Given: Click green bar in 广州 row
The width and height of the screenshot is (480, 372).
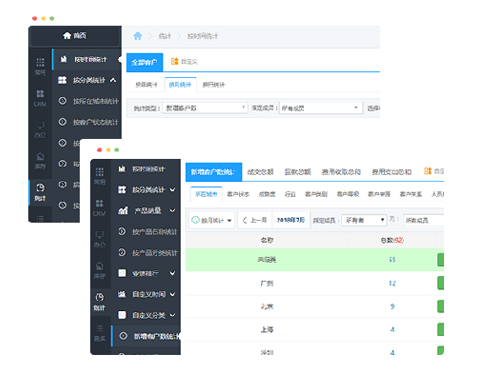Looking at the screenshot, I should (440, 283).
